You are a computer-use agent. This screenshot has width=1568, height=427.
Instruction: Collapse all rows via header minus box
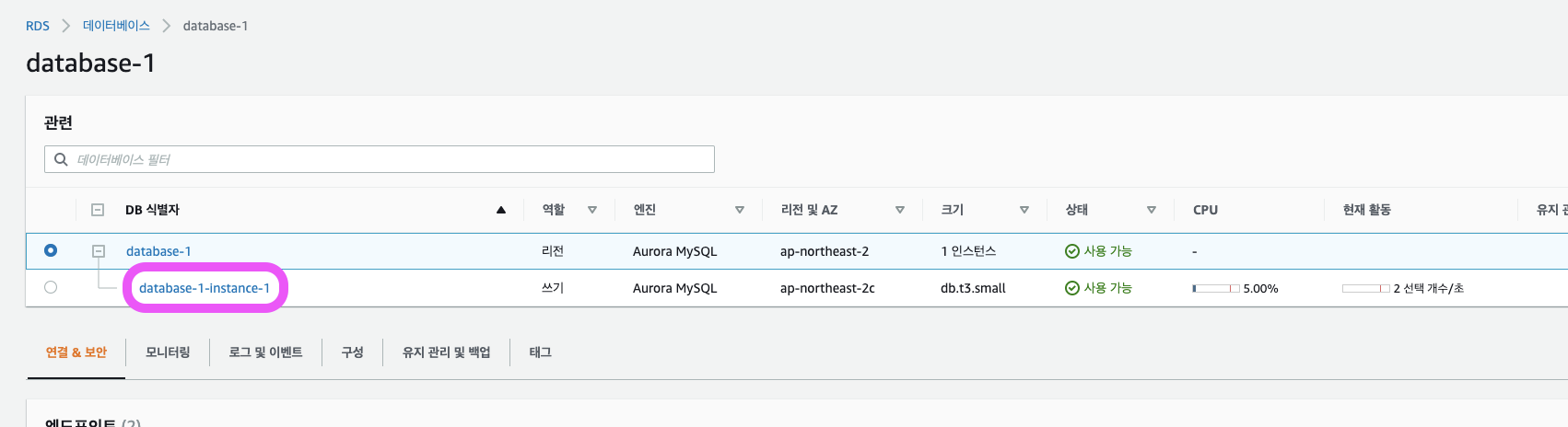pyautogui.click(x=98, y=210)
